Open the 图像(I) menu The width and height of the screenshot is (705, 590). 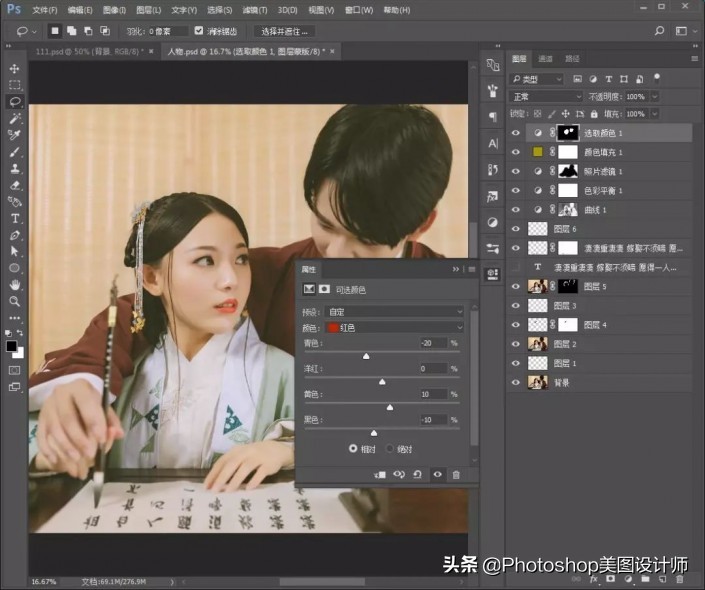coord(114,10)
